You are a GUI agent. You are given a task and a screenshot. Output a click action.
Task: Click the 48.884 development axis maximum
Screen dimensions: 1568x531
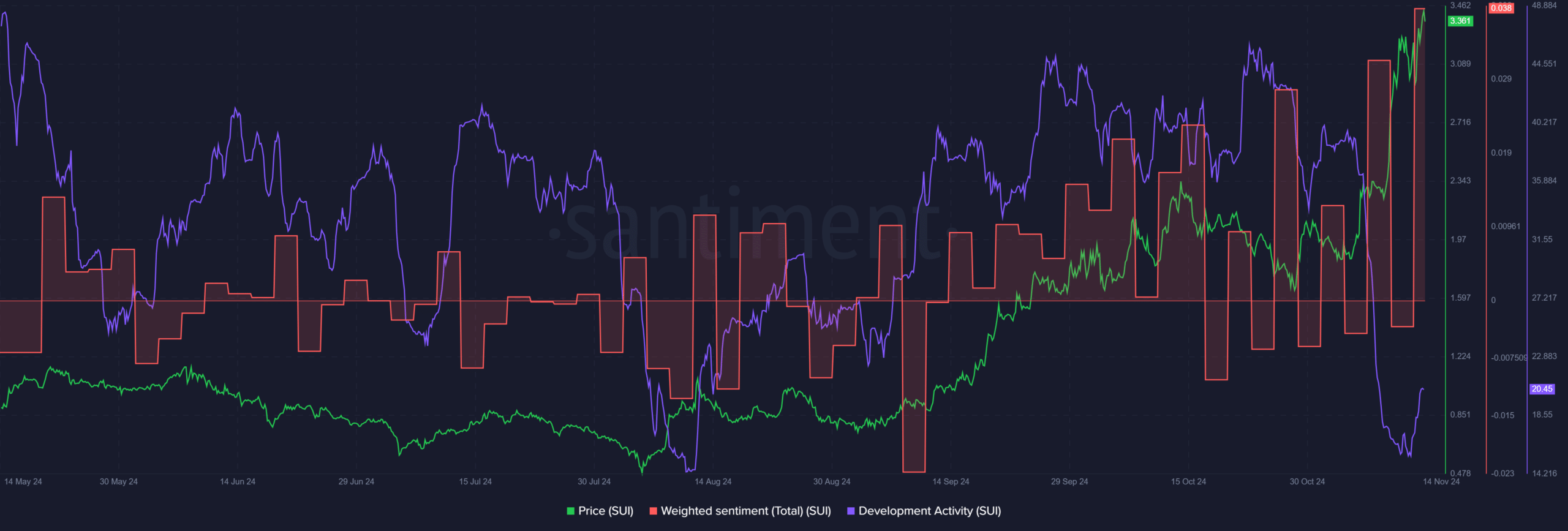(1544, 6)
